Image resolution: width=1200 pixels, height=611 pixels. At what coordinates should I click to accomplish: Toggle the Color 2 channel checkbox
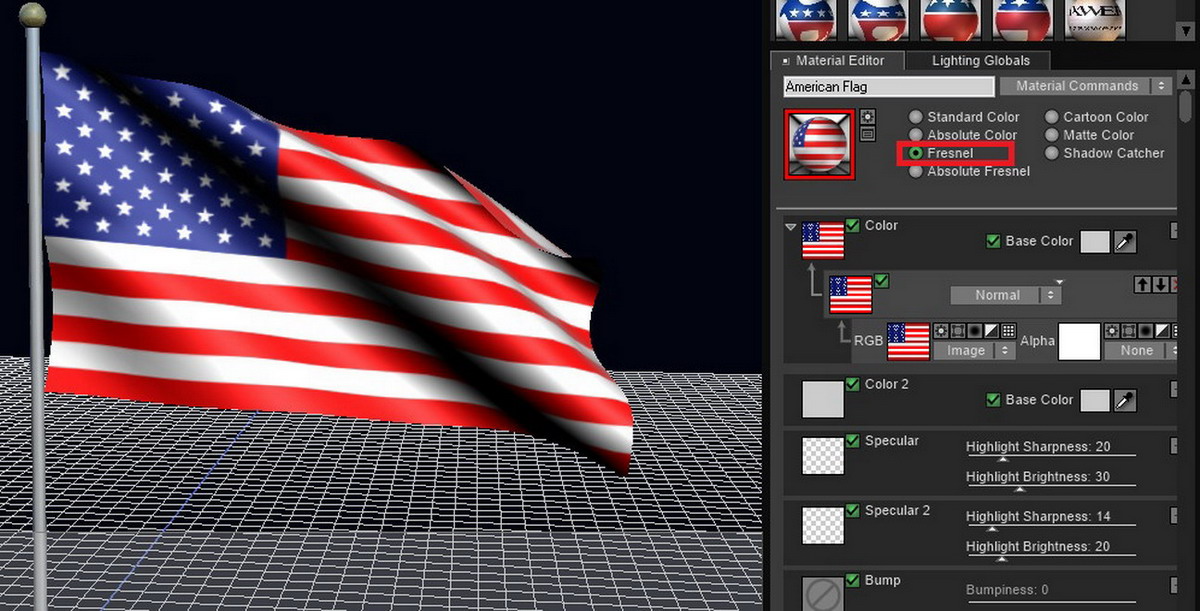click(852, 384)
